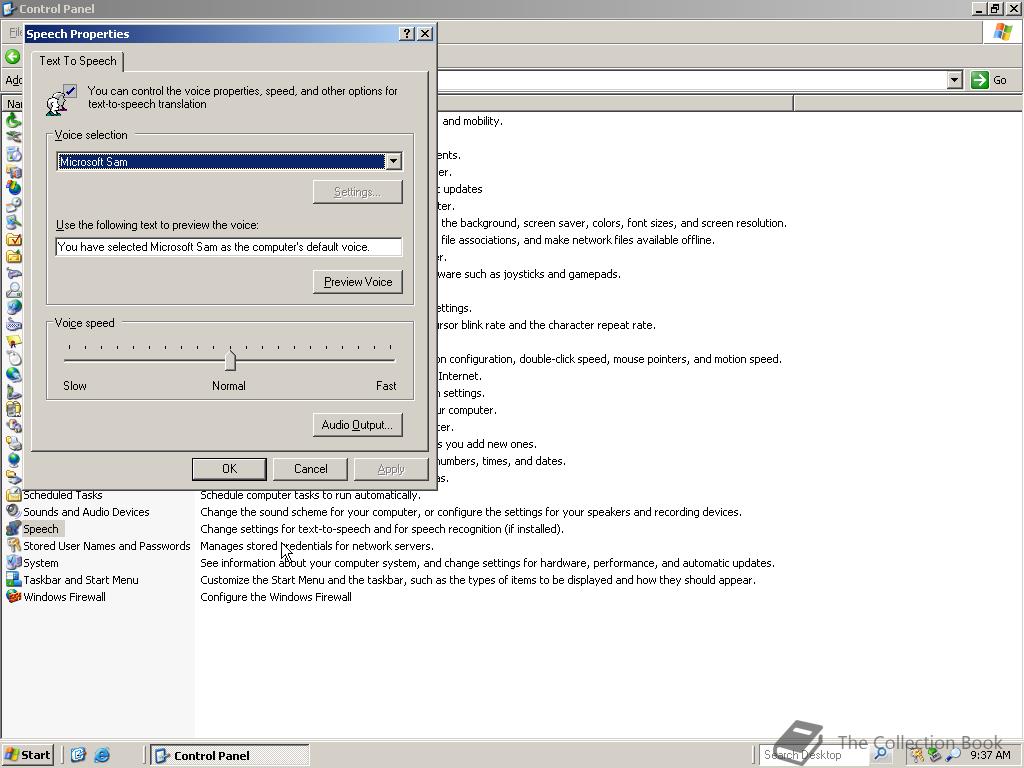Click the grayed Apply button
The height and width of the screenshot is (768, 1024).
pos(391,469)
